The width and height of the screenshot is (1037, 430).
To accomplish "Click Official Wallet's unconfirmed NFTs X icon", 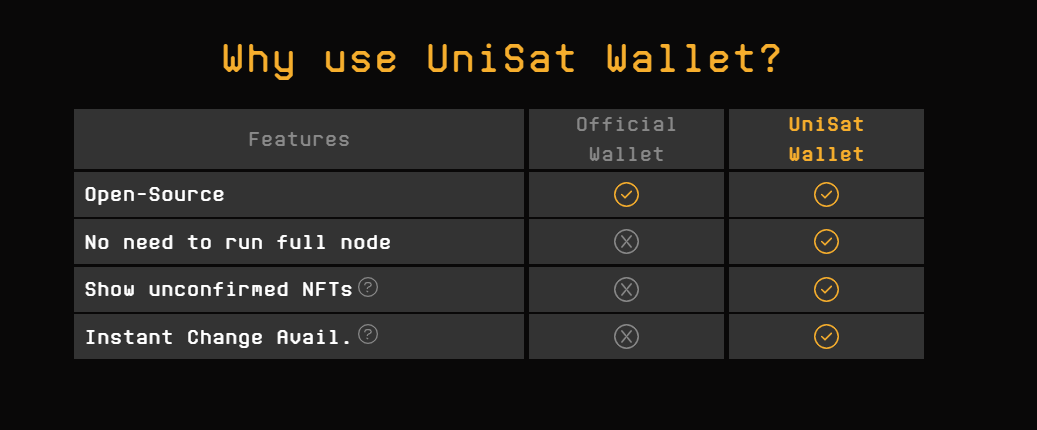I will pos(626,290).
